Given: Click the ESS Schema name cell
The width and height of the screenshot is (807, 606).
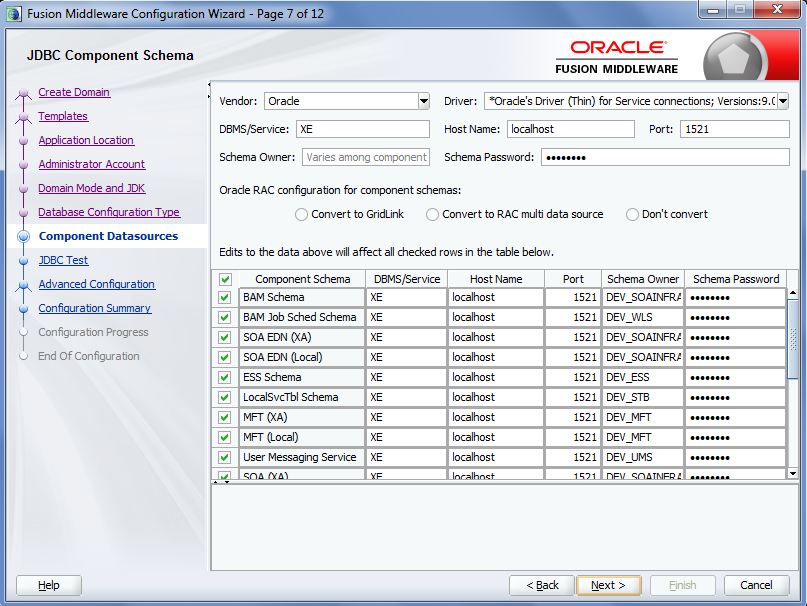Looking at the screenshot, I should point(302,377).
